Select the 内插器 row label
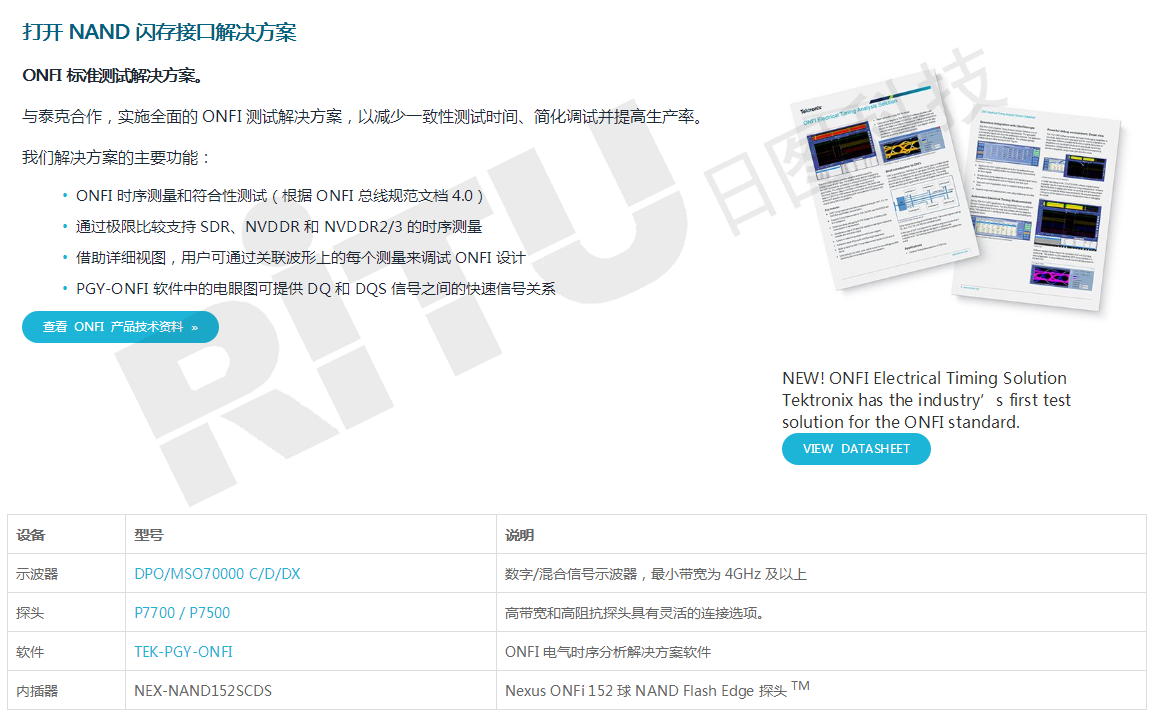 37,691
